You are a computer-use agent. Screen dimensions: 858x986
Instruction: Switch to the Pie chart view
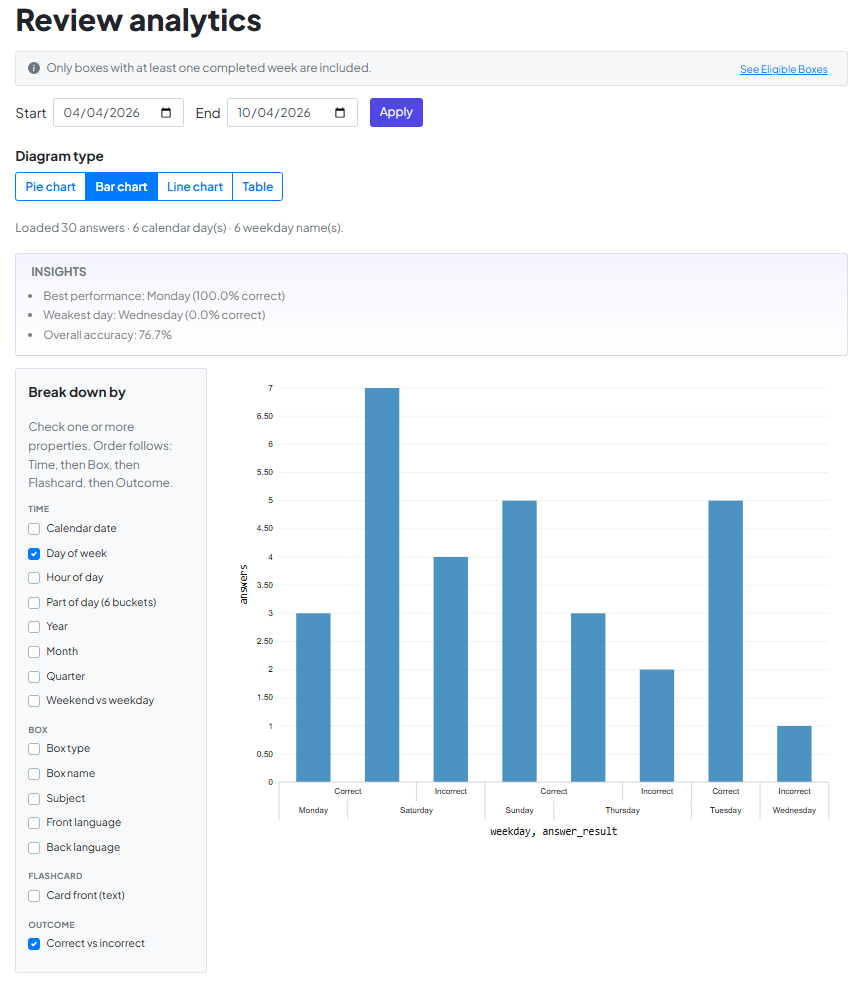(50, 187)
